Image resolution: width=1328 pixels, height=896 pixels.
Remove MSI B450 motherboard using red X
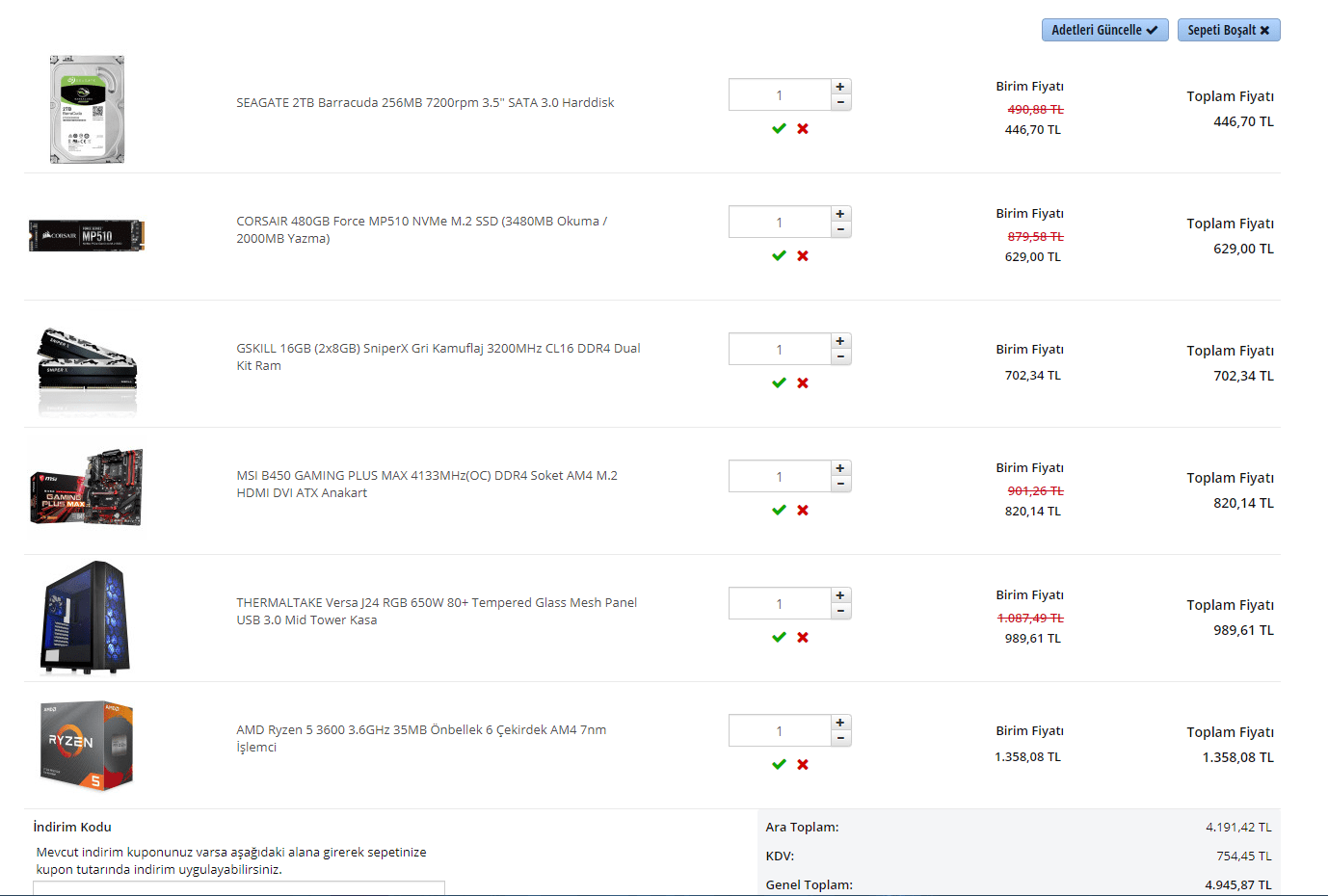pos(803,510)
